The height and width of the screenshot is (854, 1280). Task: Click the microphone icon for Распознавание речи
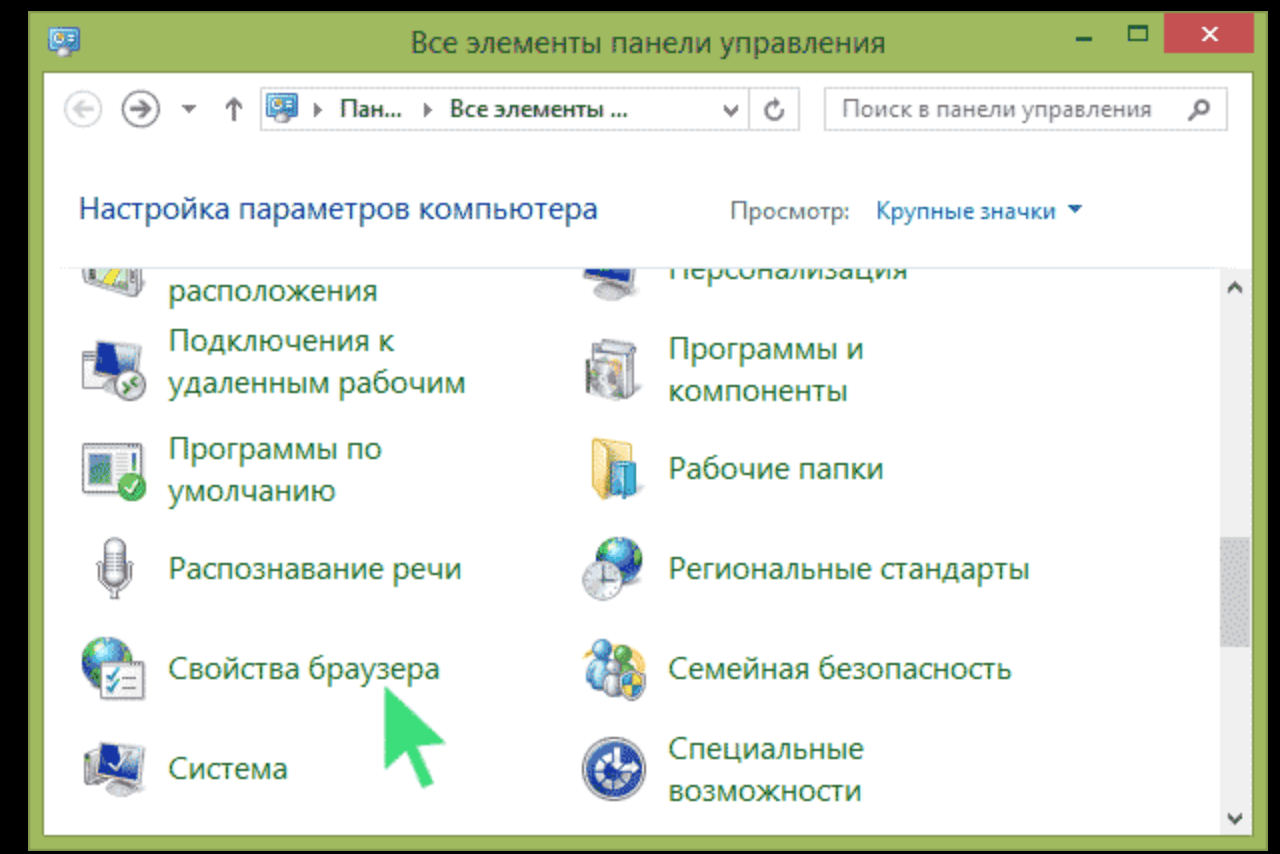click(x=115, y=568)
